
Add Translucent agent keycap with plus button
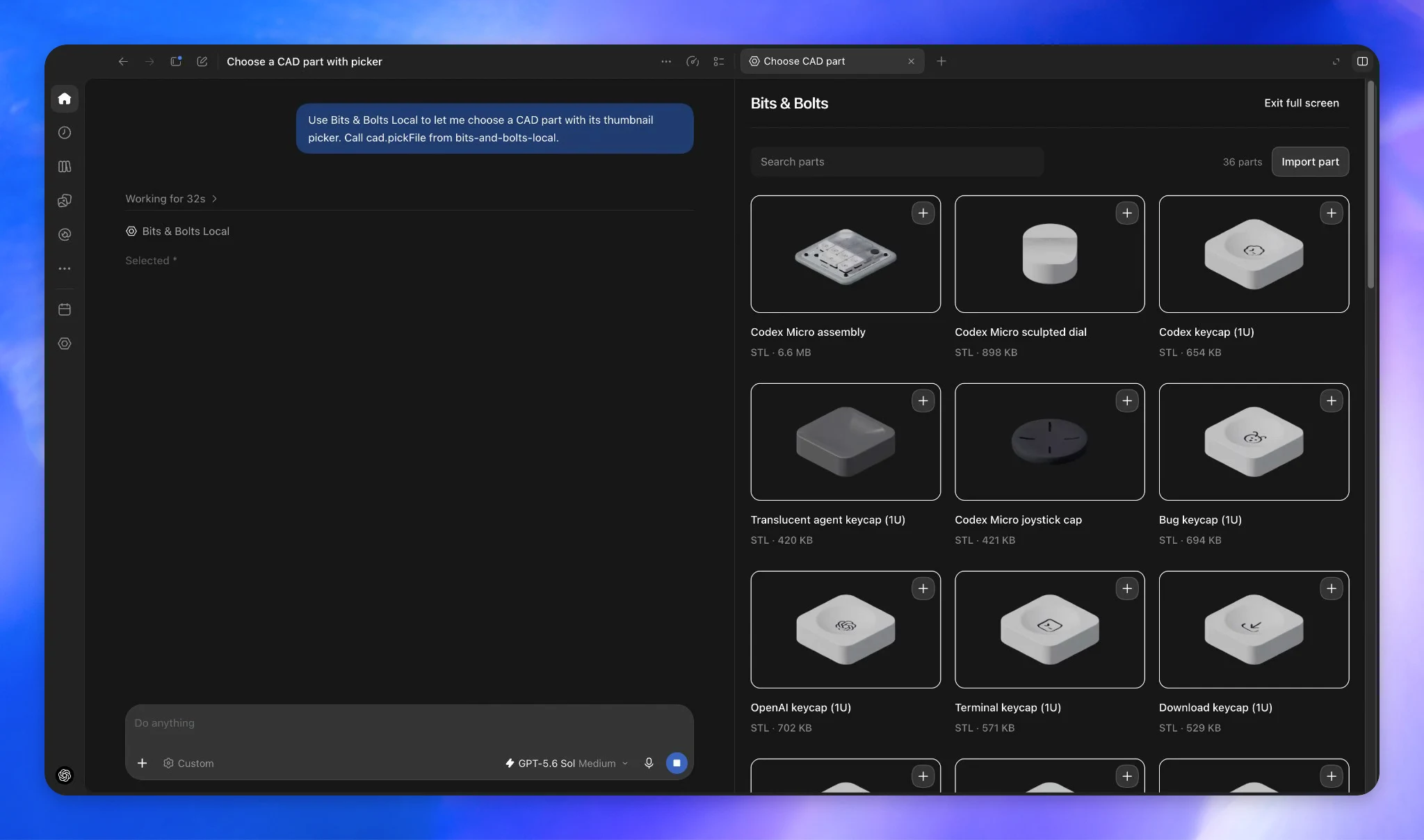pos(923,401)
